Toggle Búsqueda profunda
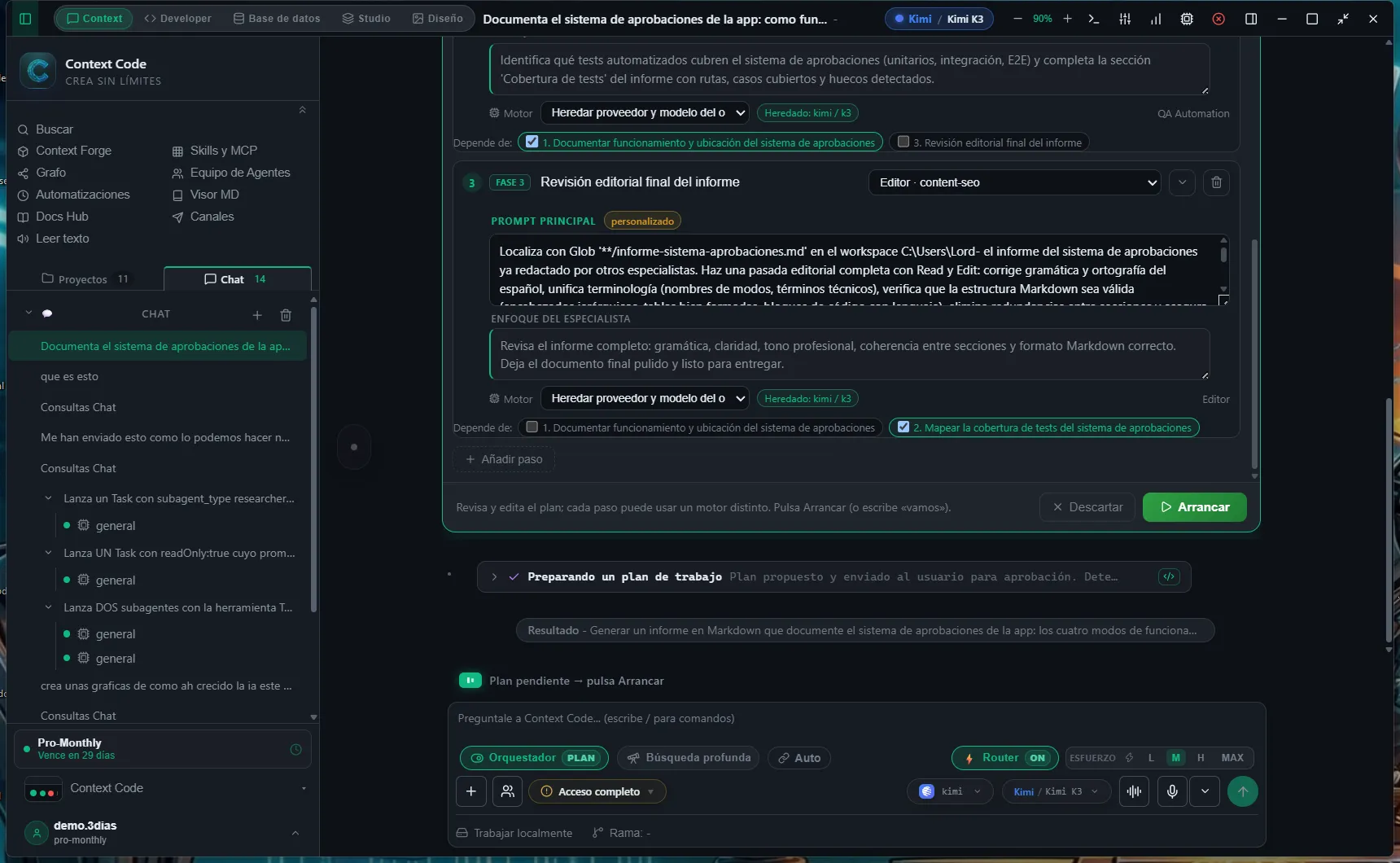This screenshot has width=1400, height=863. pos(688,758)
